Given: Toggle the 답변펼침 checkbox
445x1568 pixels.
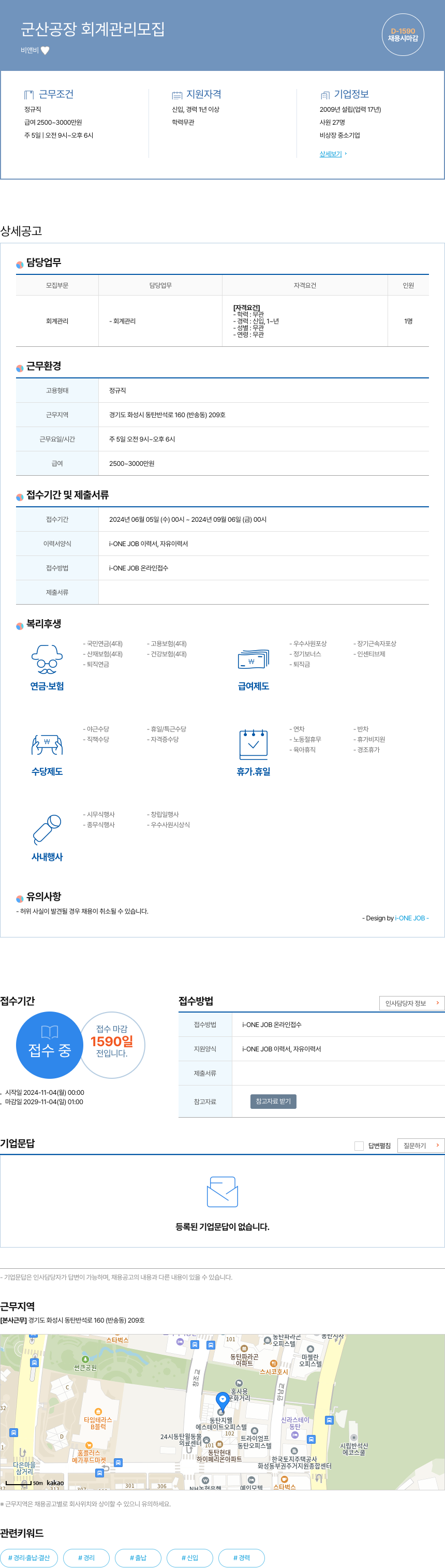Looking at the screenshot, I should pos(359,1146).
